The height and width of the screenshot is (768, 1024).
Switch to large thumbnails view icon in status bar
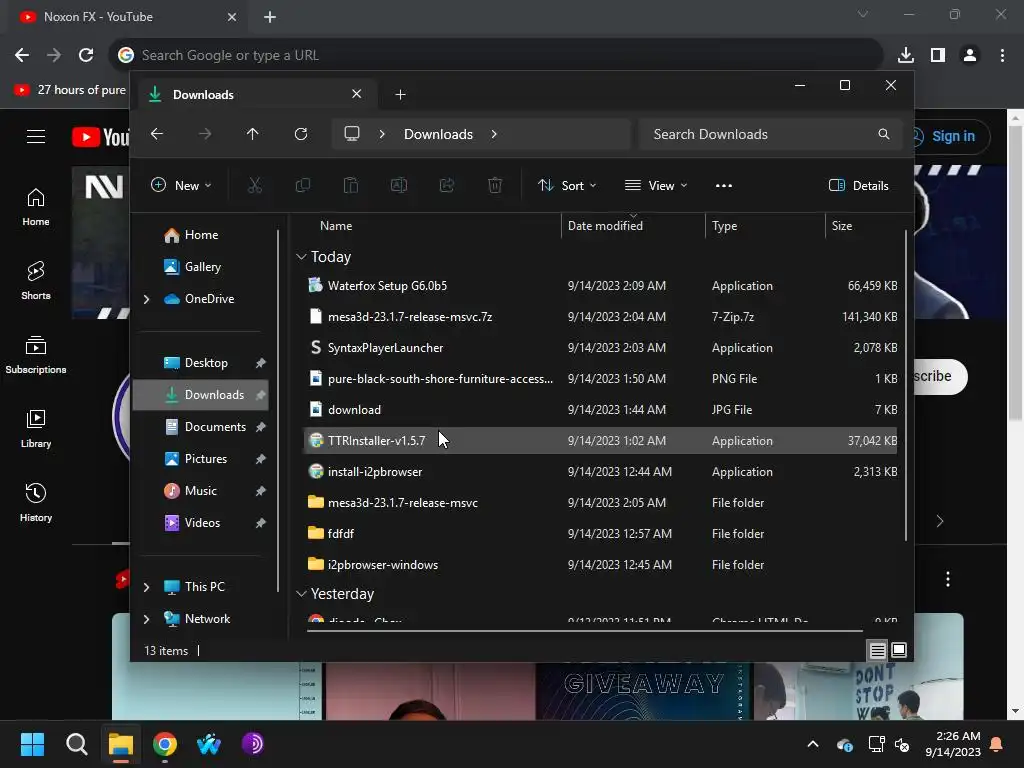(x=899, y=650)
